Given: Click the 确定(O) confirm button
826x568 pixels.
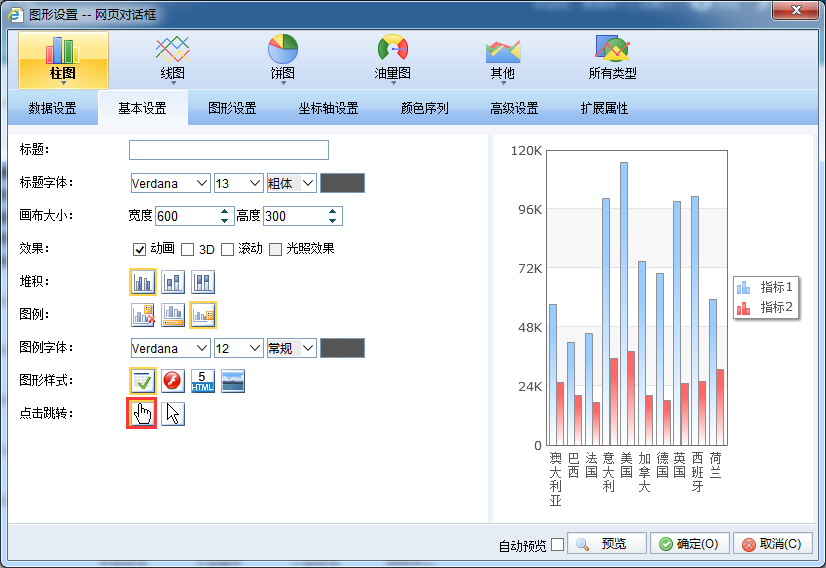Looking at the screenshot, I should click(x=690, y=544).
